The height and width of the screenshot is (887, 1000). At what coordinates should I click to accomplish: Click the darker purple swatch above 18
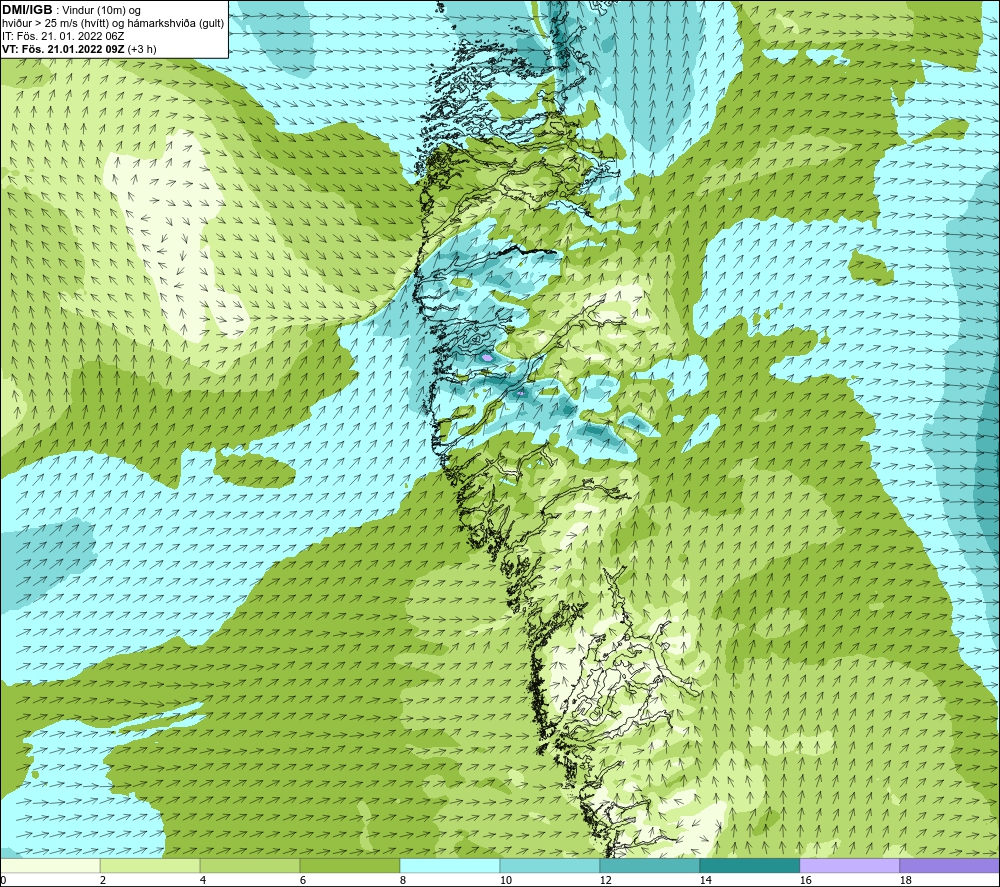tap(950, 865)
